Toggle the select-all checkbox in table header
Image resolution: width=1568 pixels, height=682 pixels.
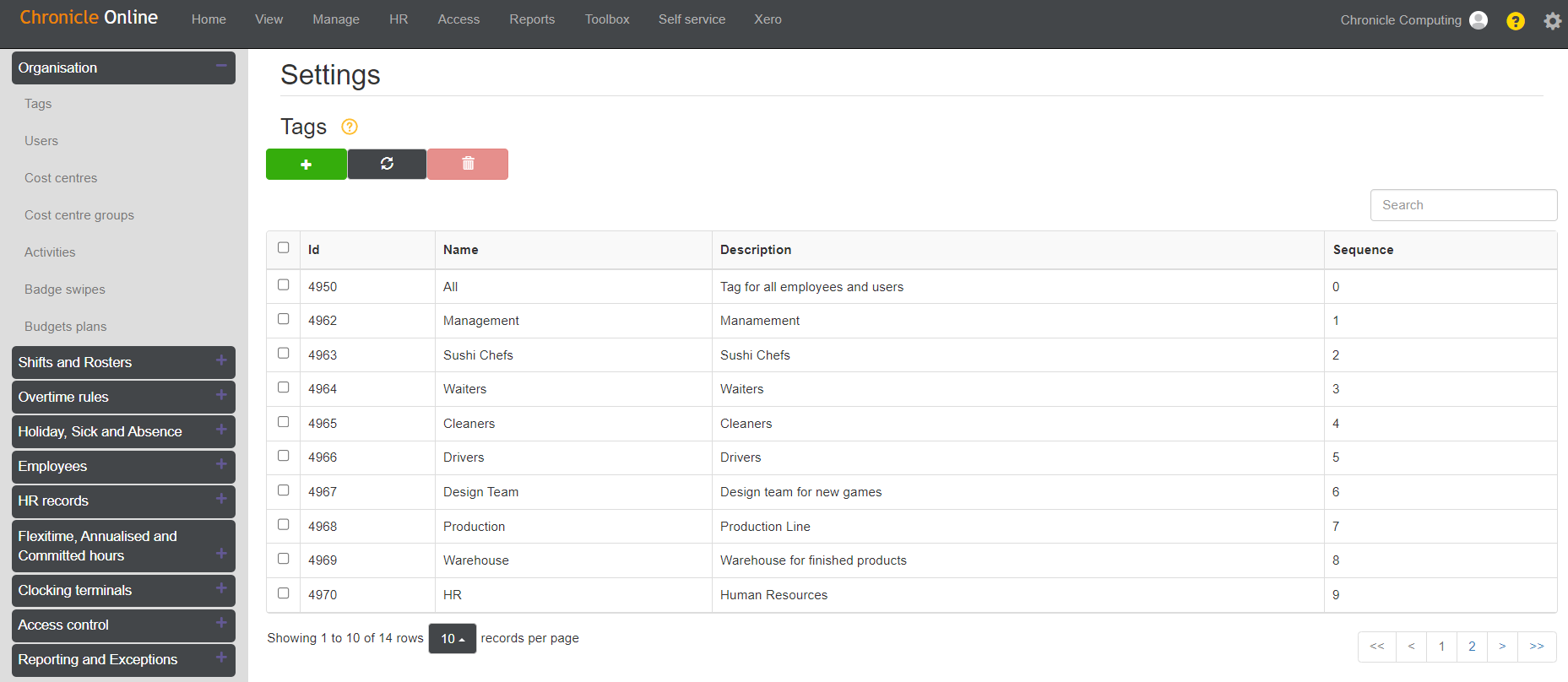pyautogui.click(x=284, y=248)
